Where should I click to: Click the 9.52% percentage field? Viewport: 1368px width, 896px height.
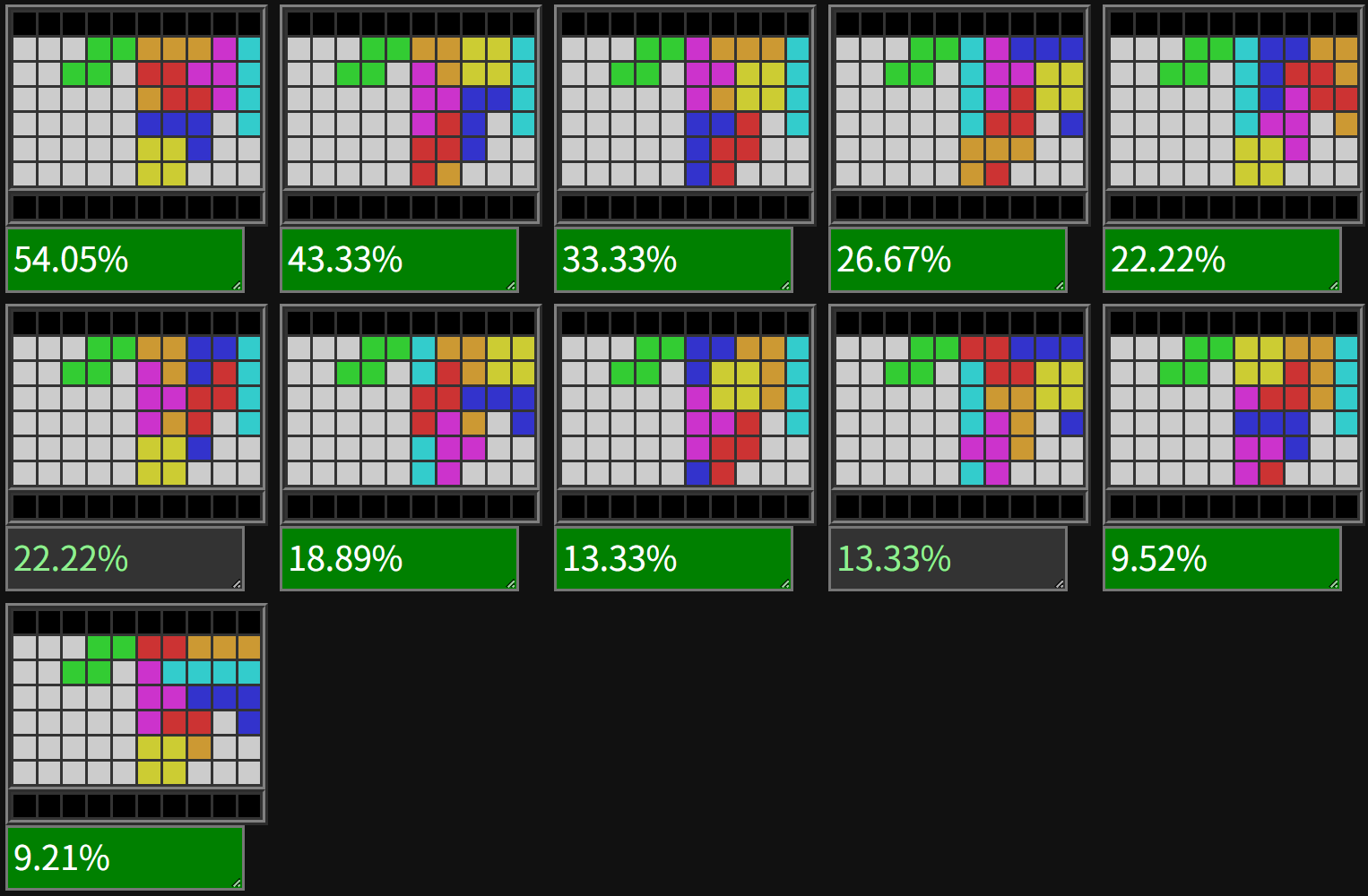coord(1222,559)
